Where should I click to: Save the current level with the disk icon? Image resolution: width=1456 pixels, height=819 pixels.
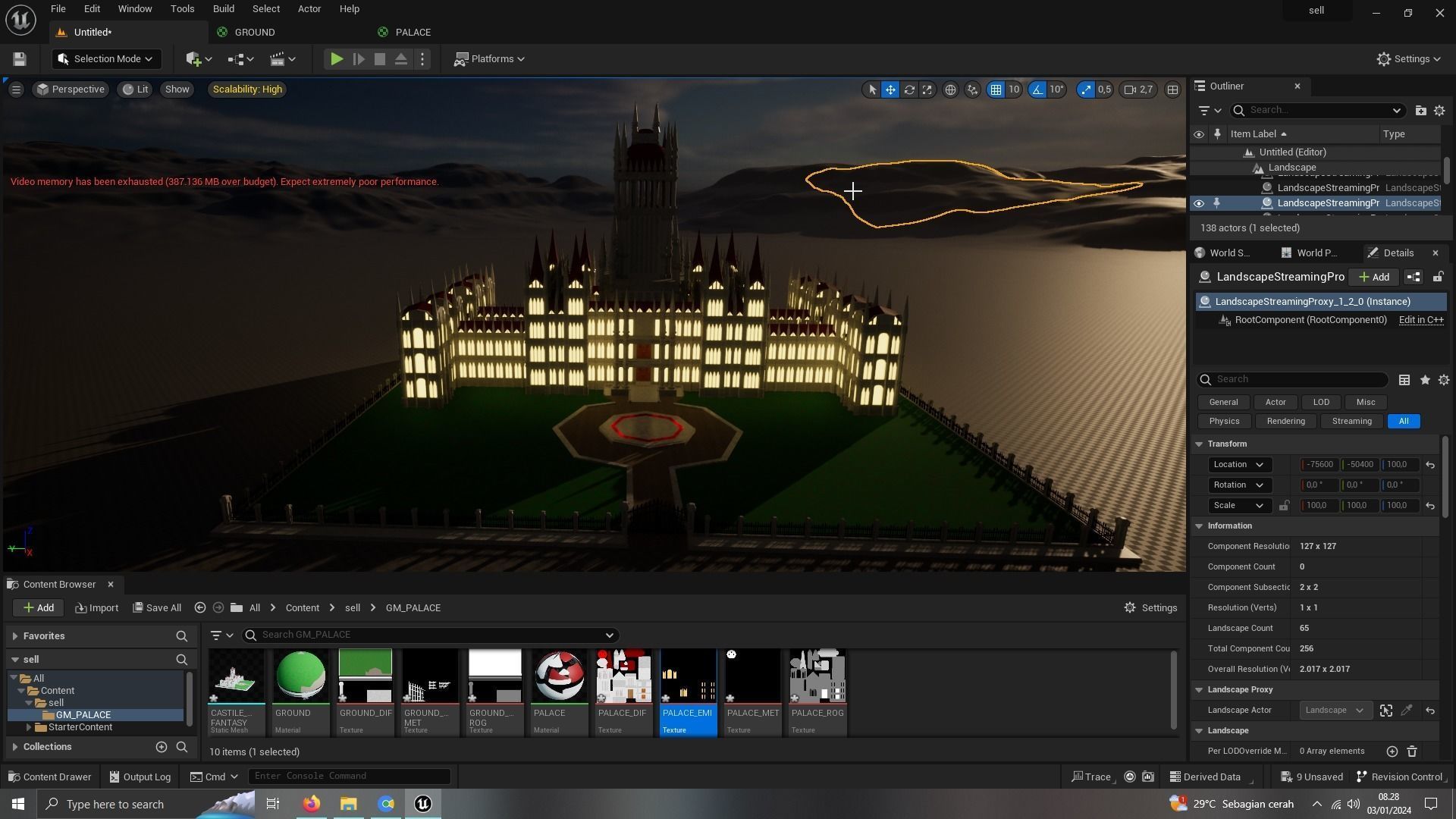click(20, 59)
